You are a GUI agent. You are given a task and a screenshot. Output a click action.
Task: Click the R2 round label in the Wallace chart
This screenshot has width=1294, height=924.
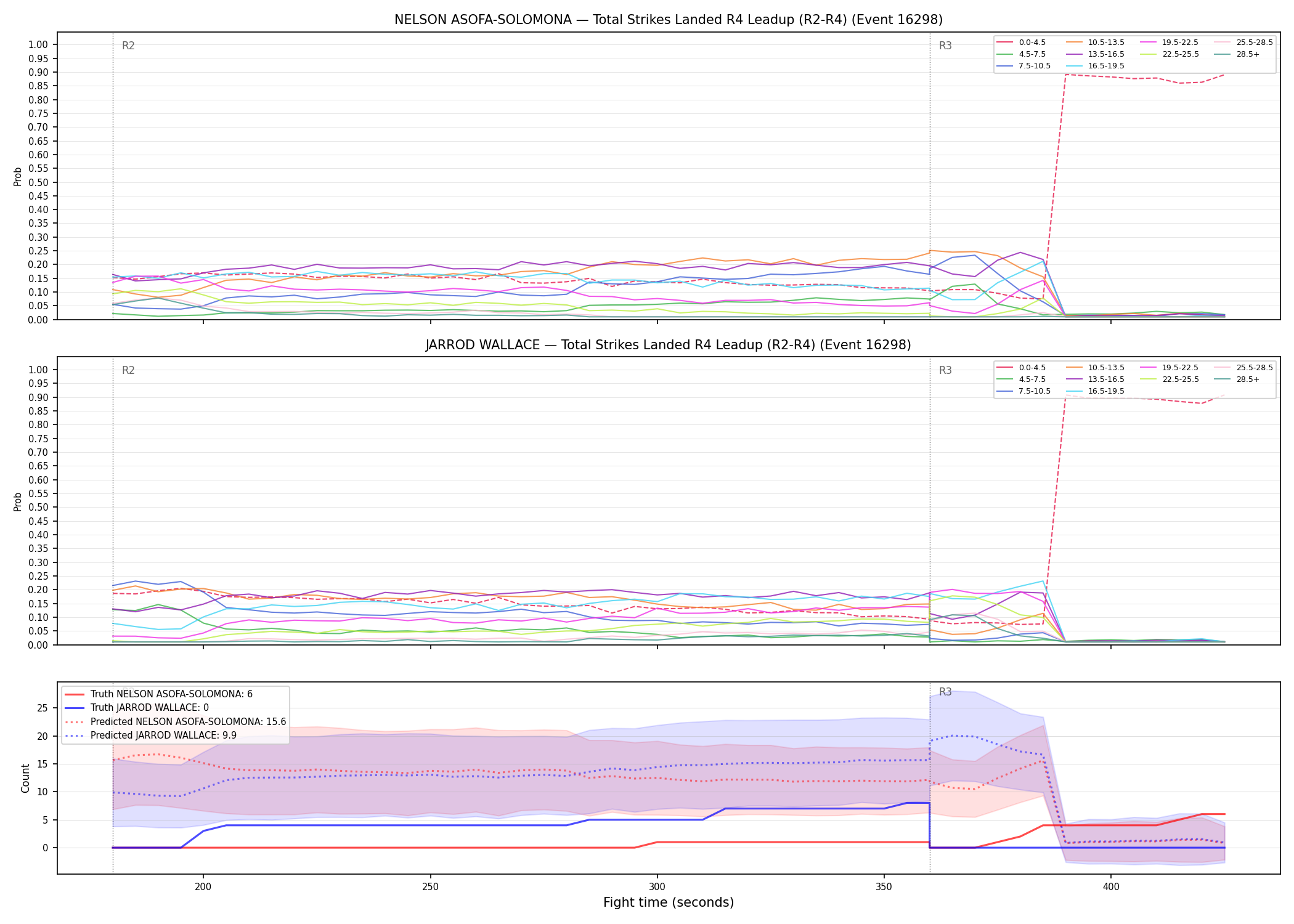[128, 370]
